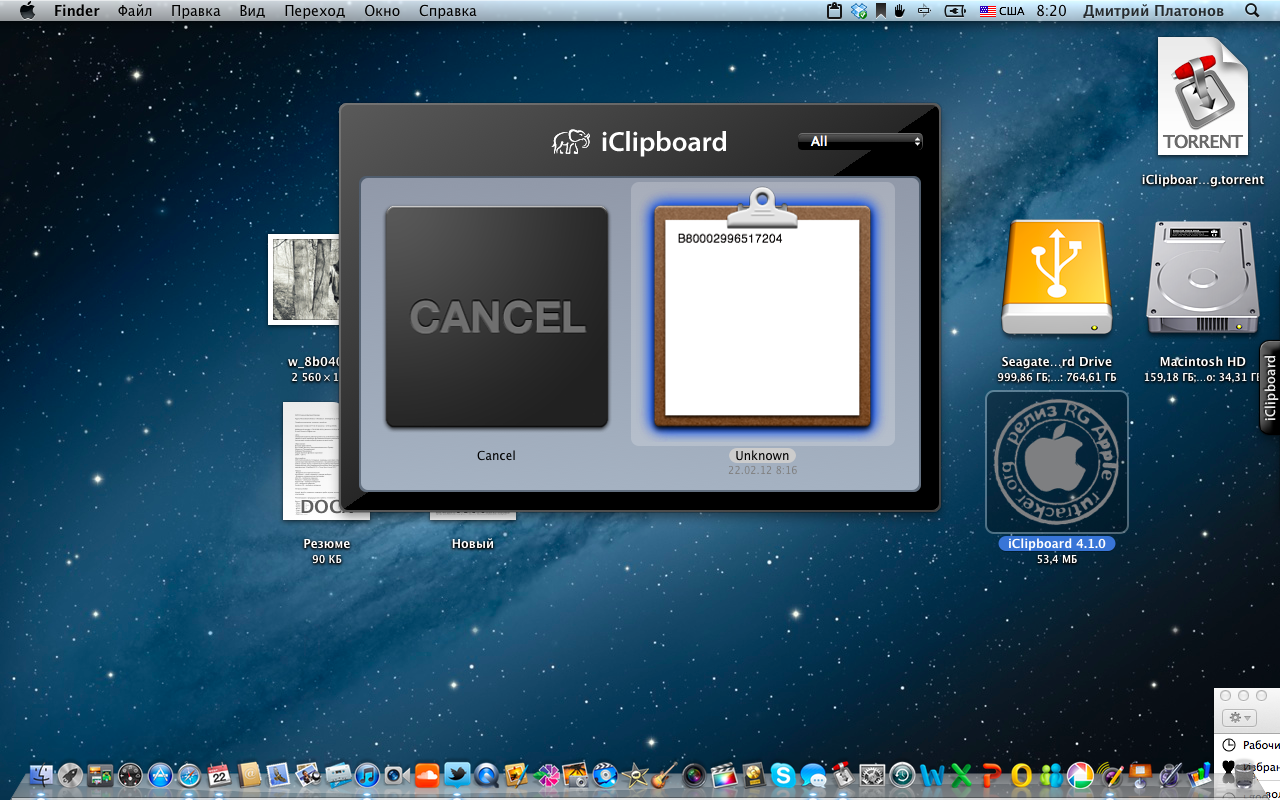Launch Microsoft Word from the Dock
This screenshot has height=800, width=1280.
coord(932,775)
